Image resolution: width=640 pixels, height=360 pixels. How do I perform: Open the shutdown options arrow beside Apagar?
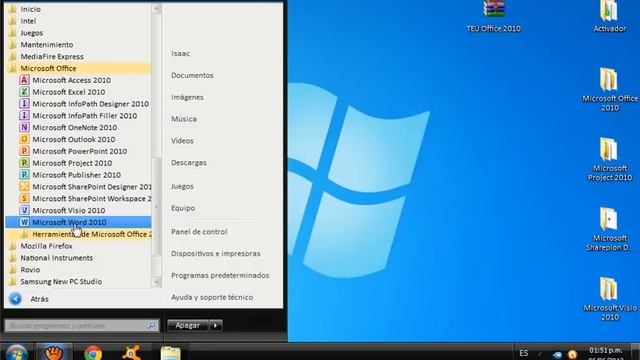pos(215,325)
